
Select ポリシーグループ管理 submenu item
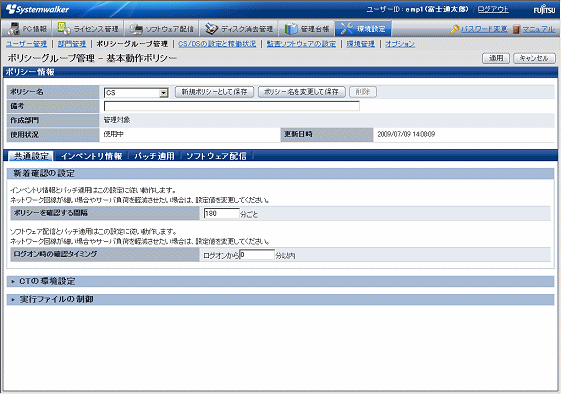pos(132,44)
